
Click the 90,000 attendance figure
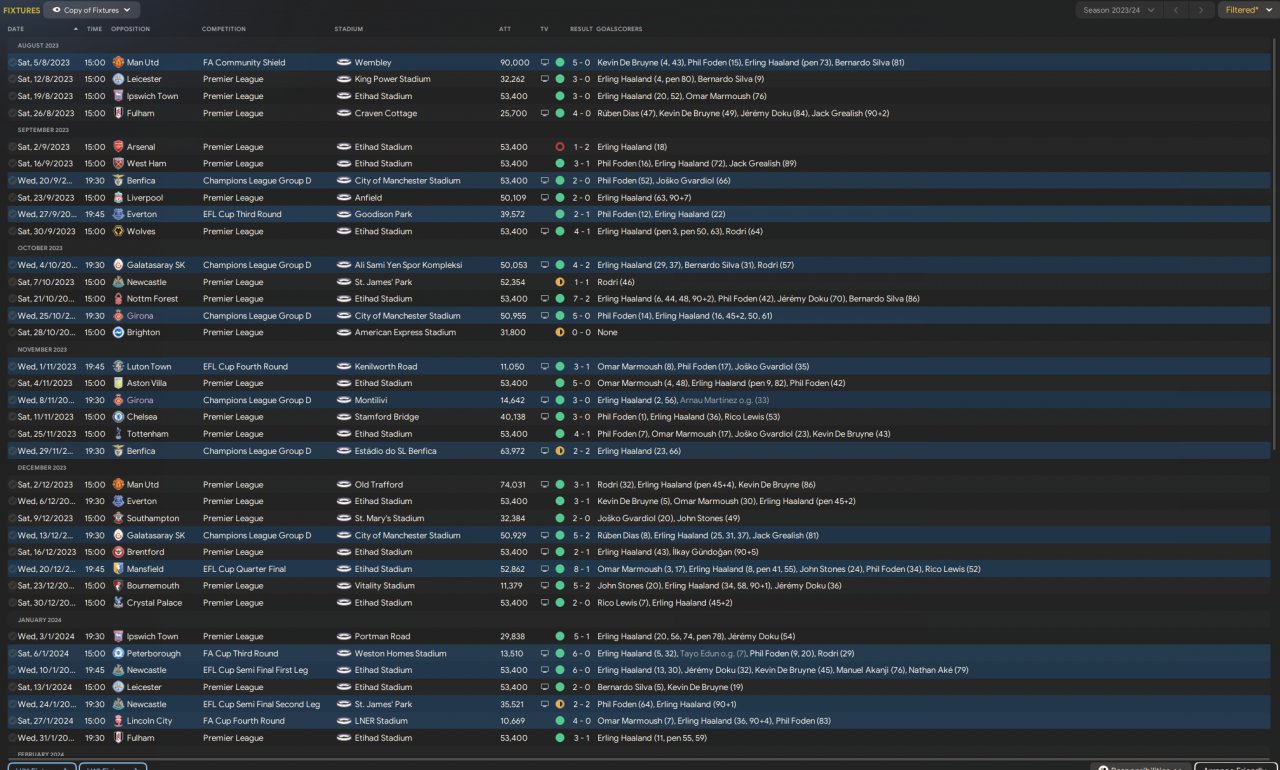click(515, 63)
